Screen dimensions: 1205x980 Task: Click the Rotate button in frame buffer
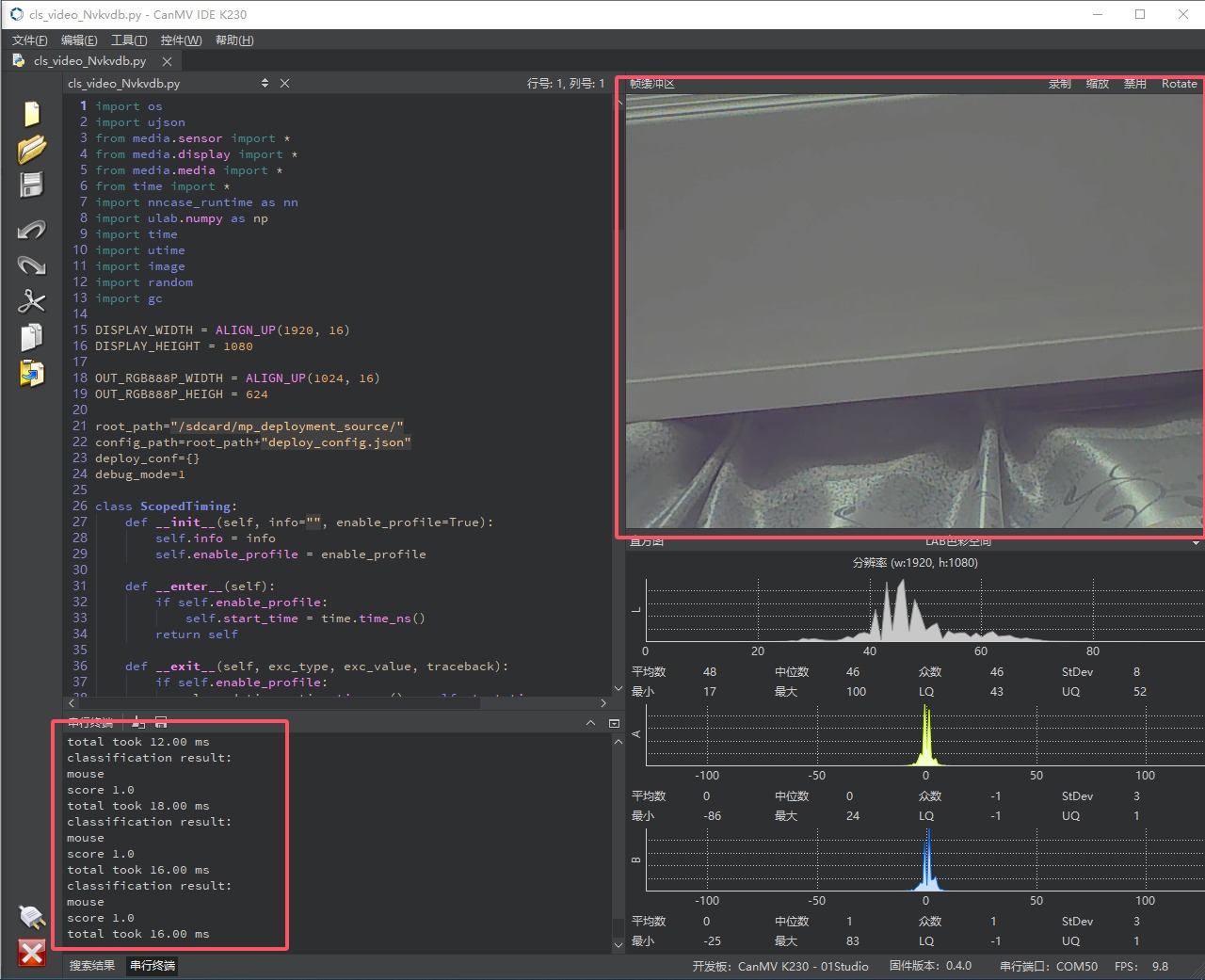coord(1179,84)
